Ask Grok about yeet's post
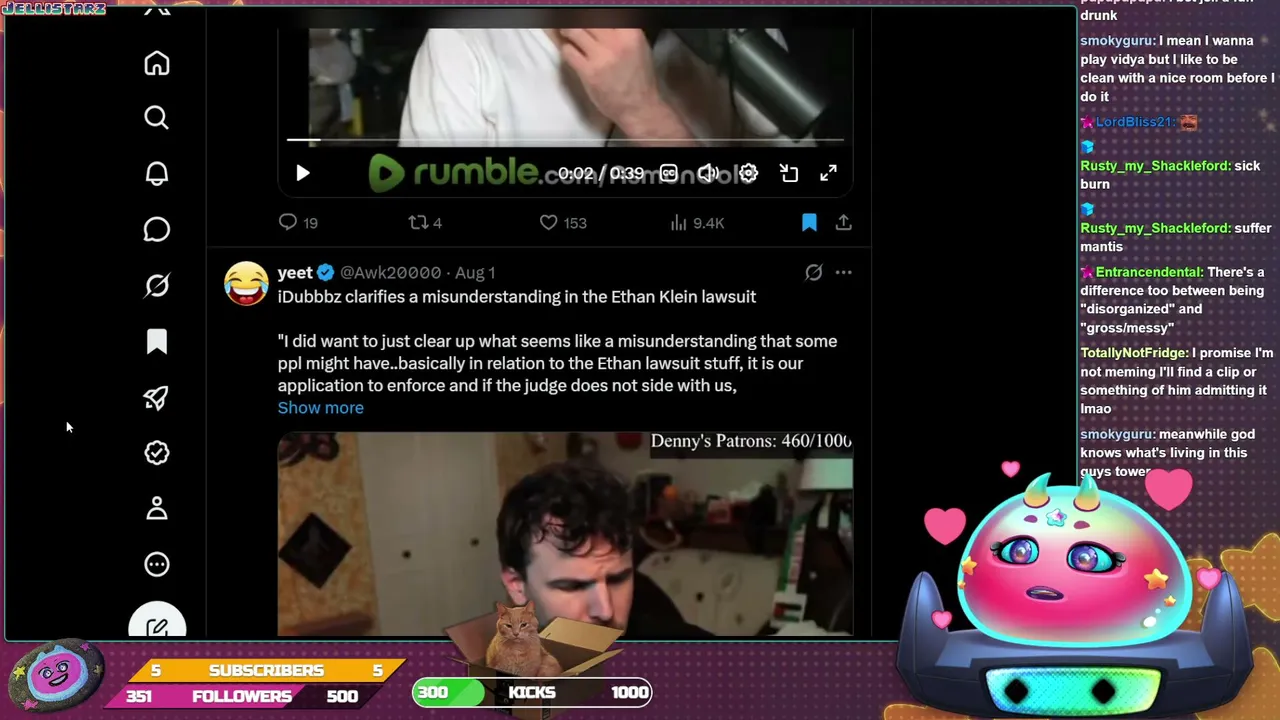 [x=814, y=272]
